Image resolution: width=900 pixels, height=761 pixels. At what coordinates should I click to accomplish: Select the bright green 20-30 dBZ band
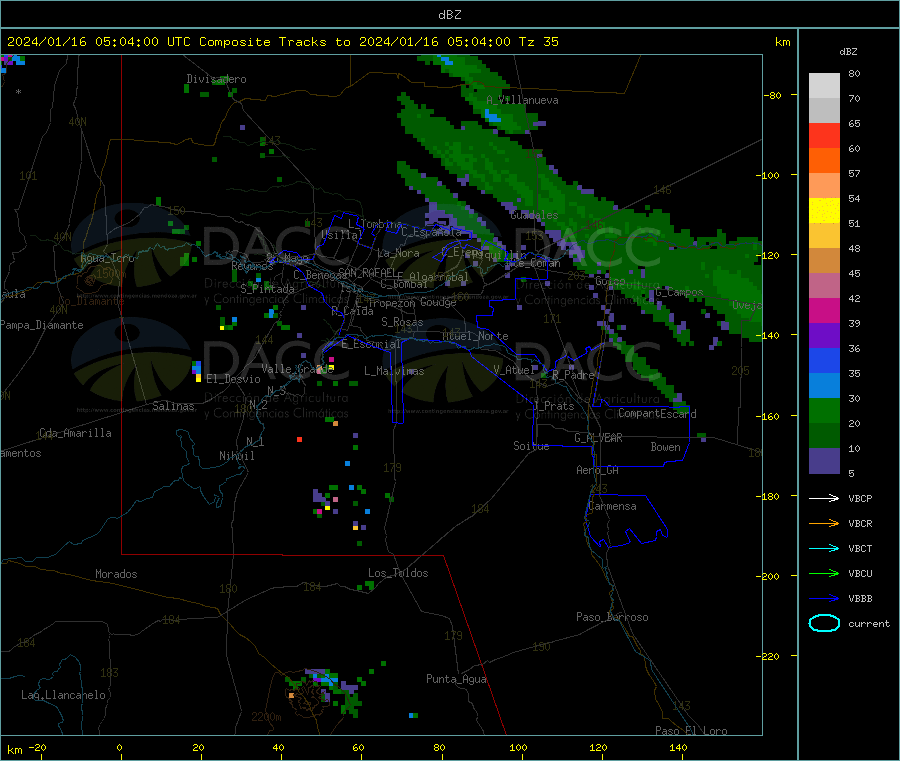824,410
